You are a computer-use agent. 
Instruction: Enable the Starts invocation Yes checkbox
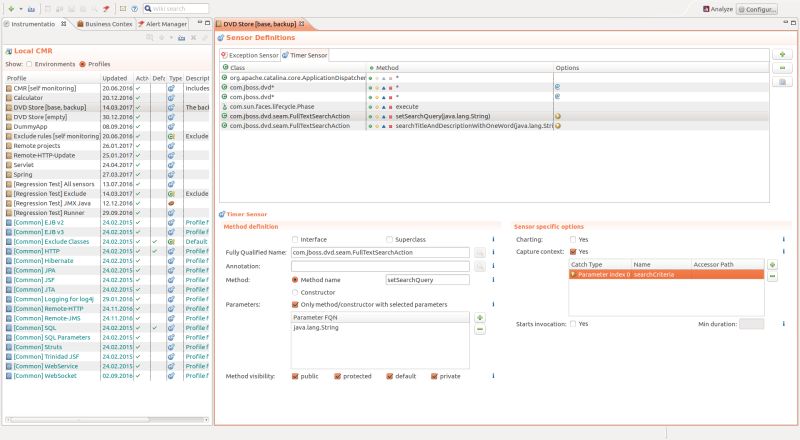(573, 324)
